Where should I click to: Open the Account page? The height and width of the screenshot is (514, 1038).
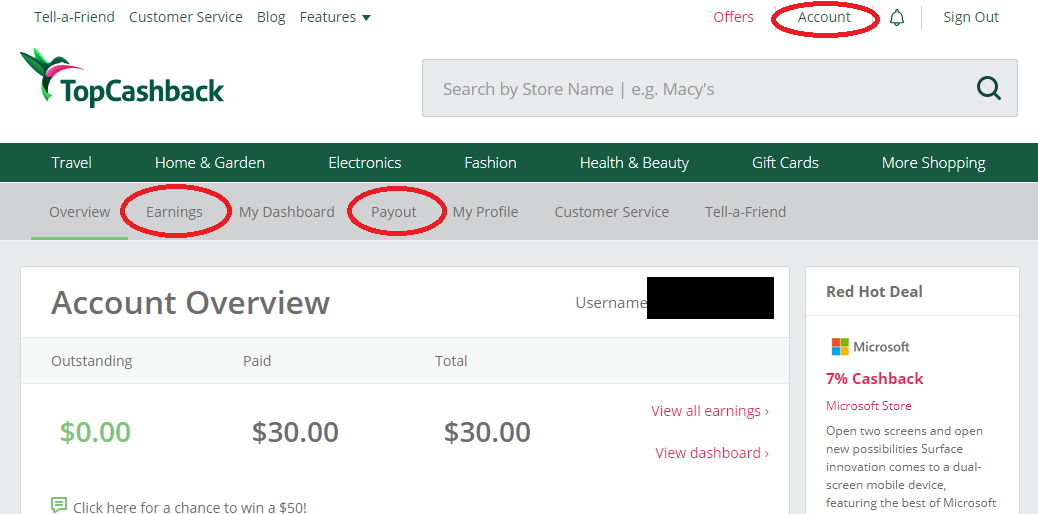[x=824, y=17]
